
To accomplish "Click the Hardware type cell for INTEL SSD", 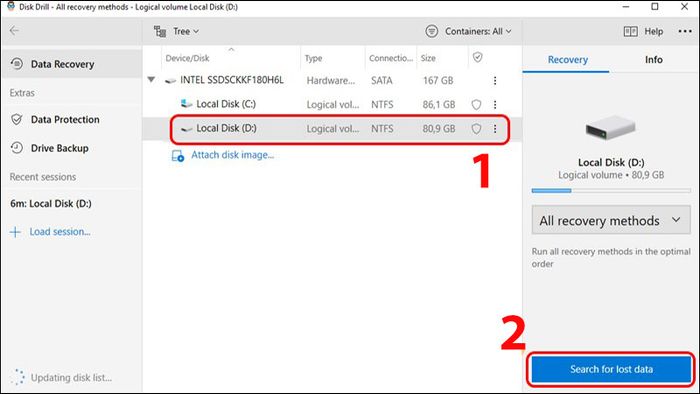I will (331, 81).
